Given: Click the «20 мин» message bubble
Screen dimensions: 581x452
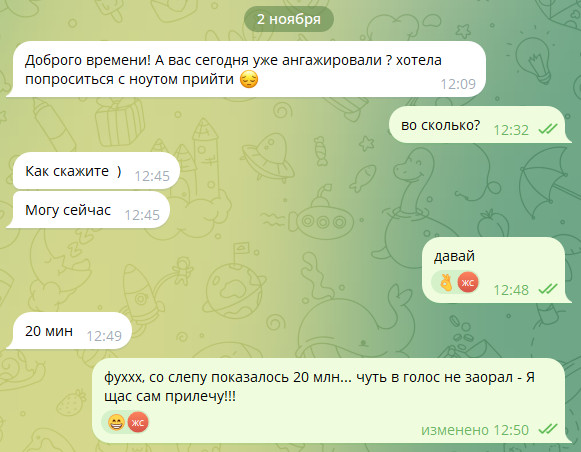Looking at the screenshot, I should click(69, 331).
